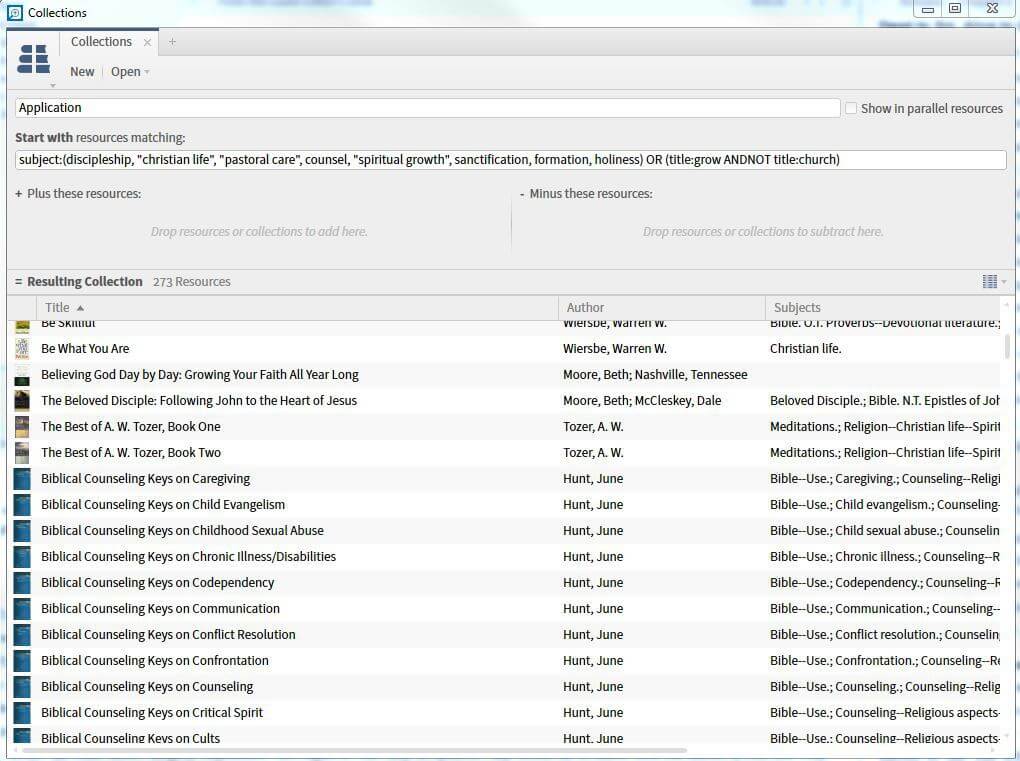Click the resources matching rule field
Screen dimensions: 1020x761
[510, 160]
